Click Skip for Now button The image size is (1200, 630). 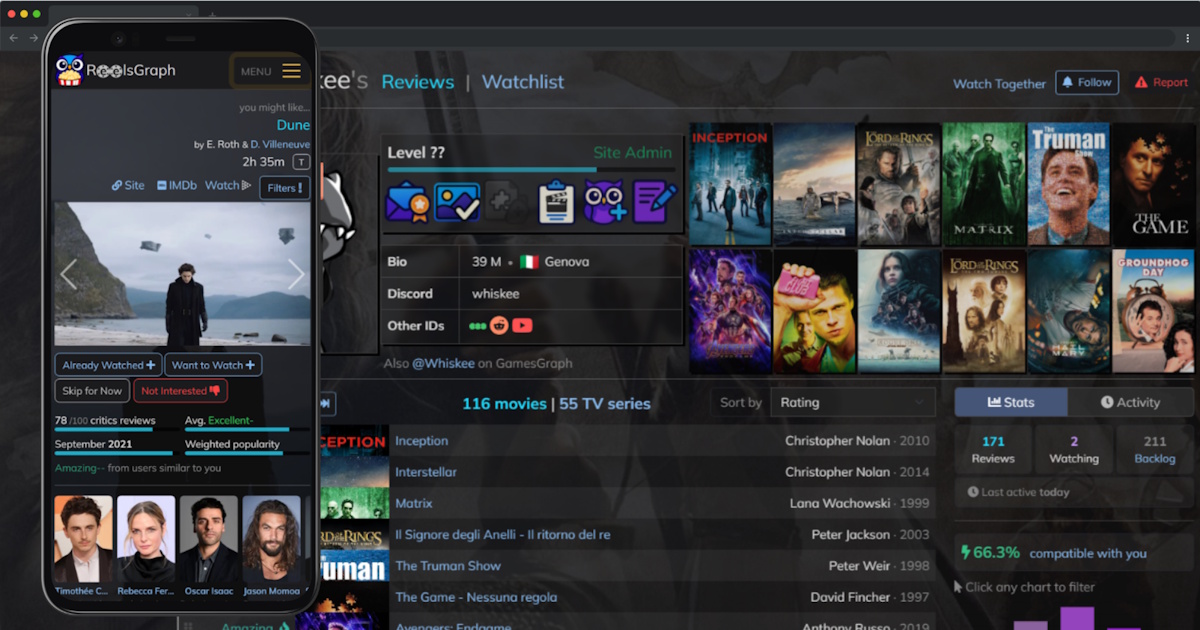[x=92, y=391]
